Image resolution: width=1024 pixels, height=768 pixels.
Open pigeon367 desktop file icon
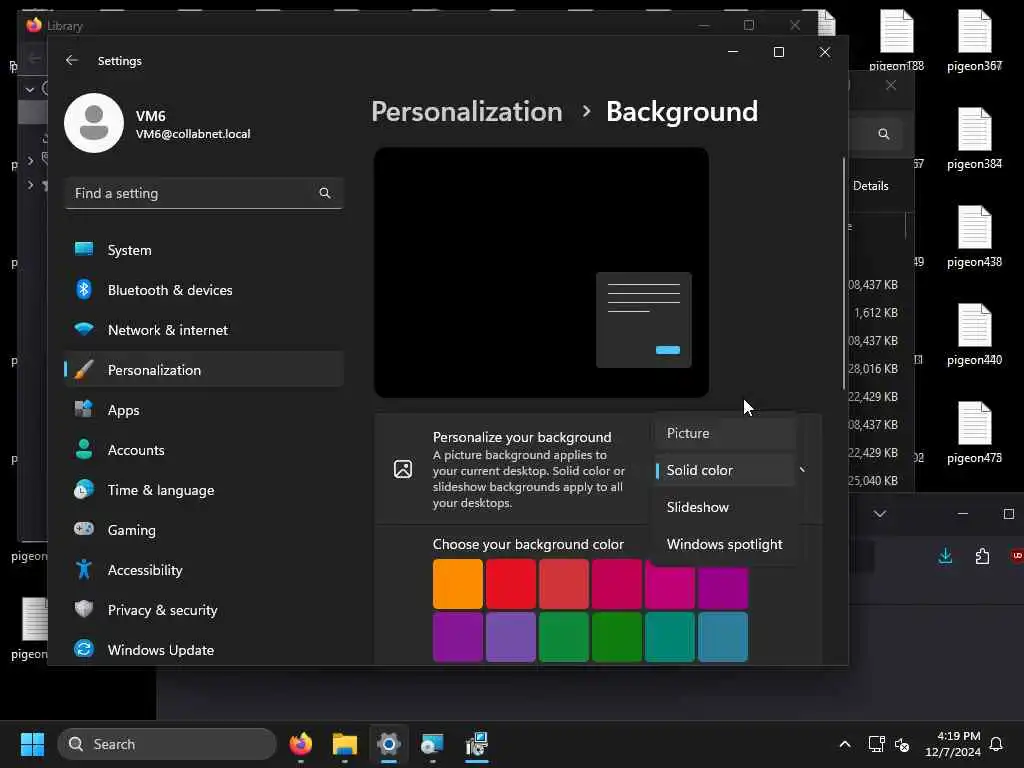pos(974,40)
